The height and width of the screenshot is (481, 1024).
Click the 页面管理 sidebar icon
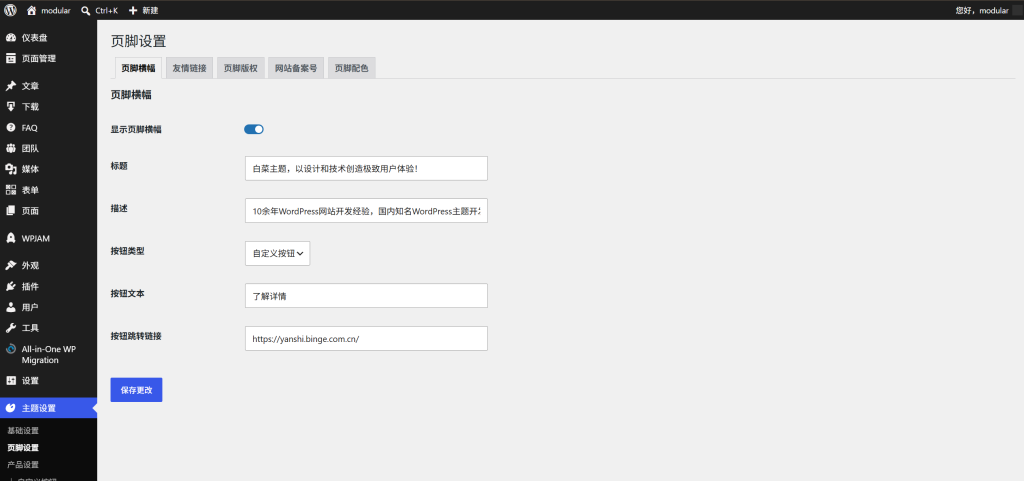point(10,58)
